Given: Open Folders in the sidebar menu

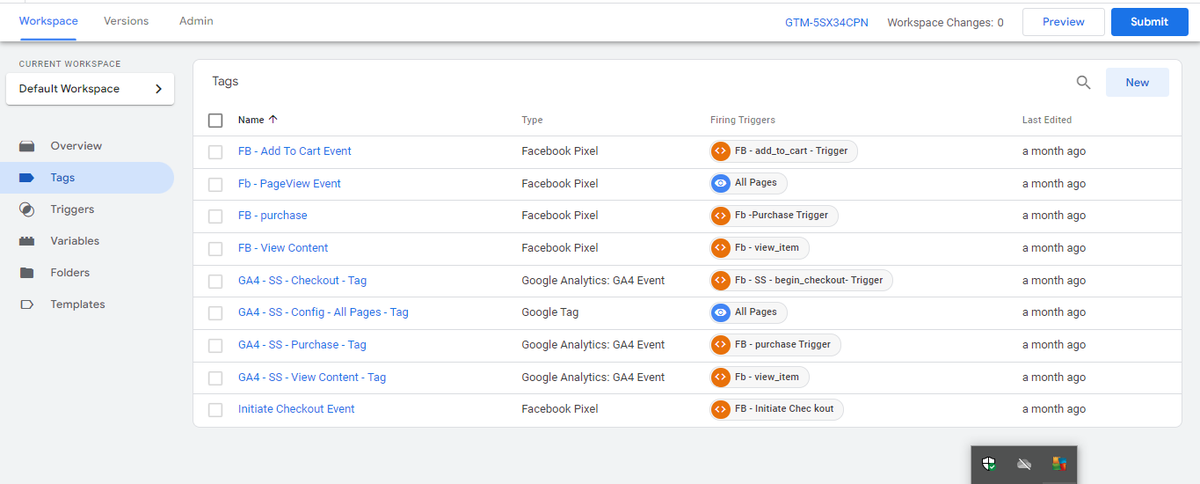Looking at the screenshot, I should tap(70, 273).
